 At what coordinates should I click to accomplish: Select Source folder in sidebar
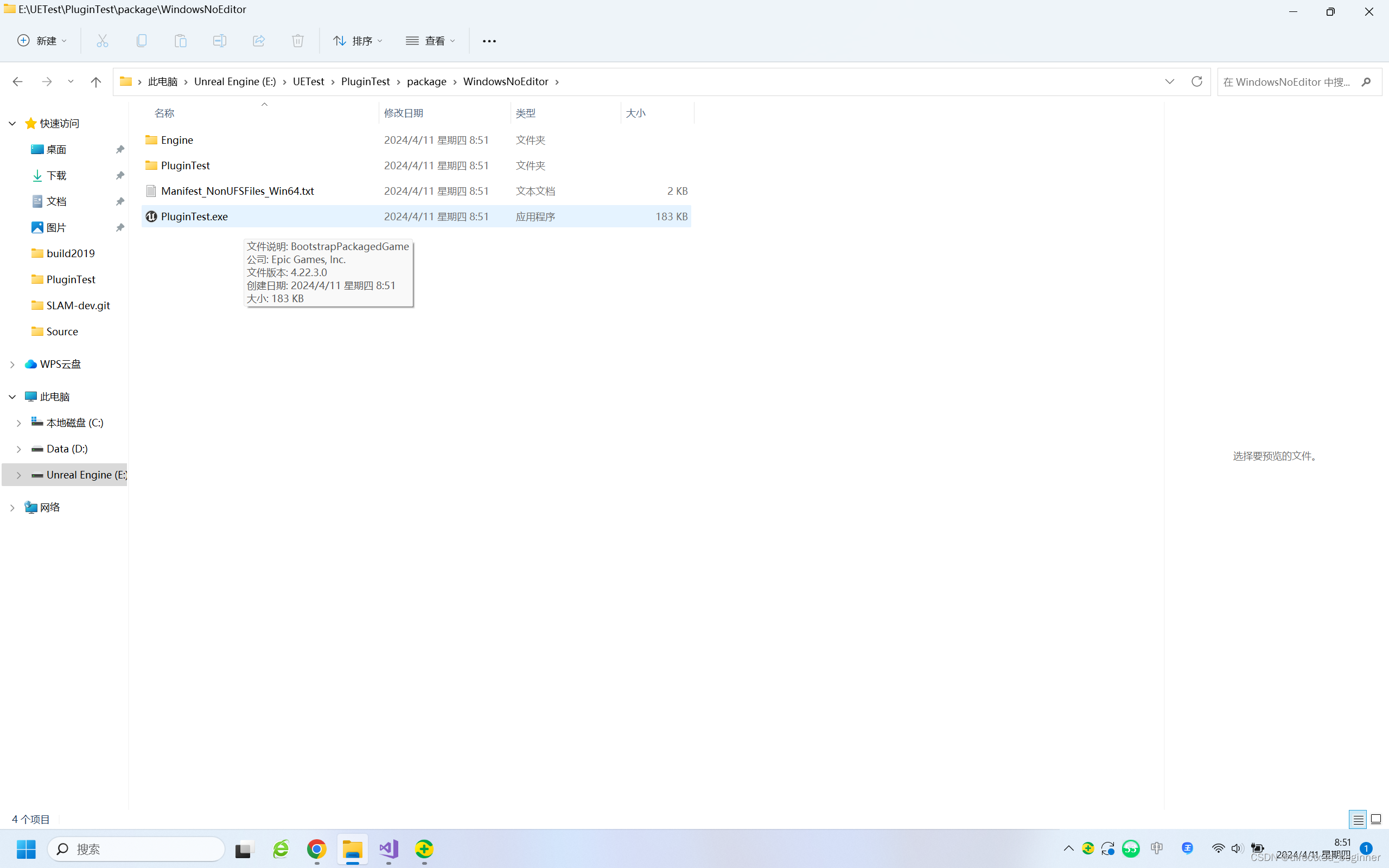point(62,331)
